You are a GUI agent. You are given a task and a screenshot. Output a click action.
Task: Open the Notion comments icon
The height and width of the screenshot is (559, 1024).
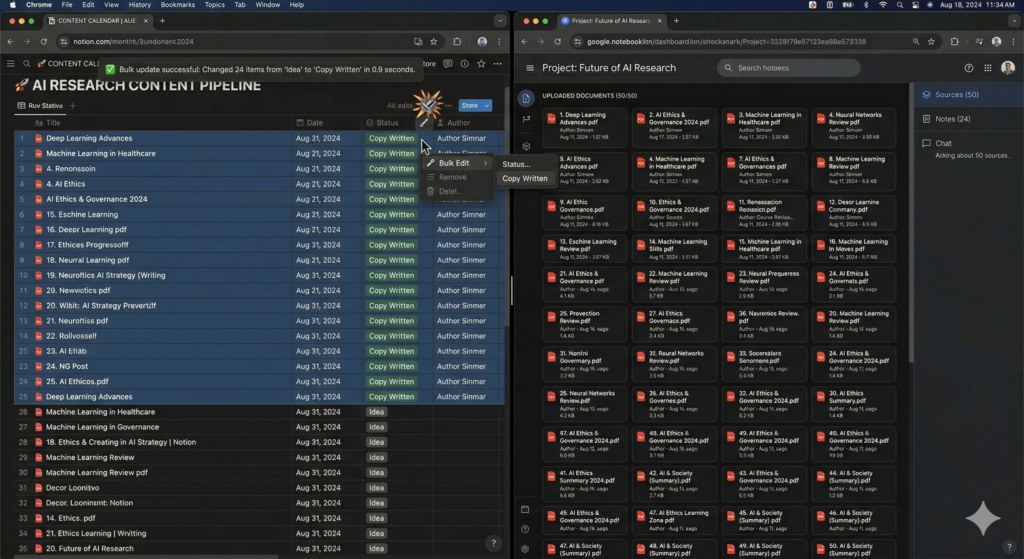click(447, 63)
